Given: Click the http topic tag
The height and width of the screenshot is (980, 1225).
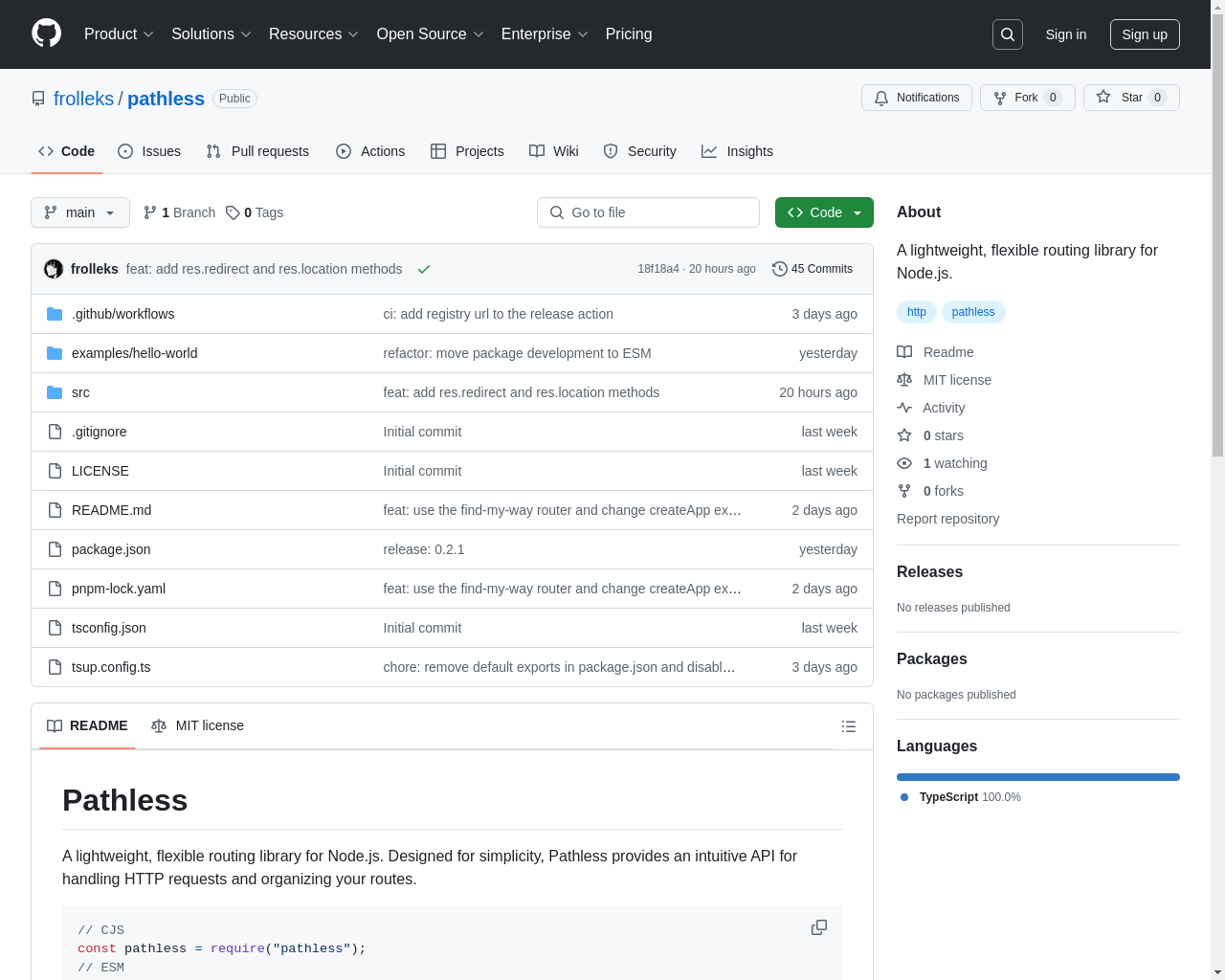Looking at the screenshot, I should click(917, 312).
